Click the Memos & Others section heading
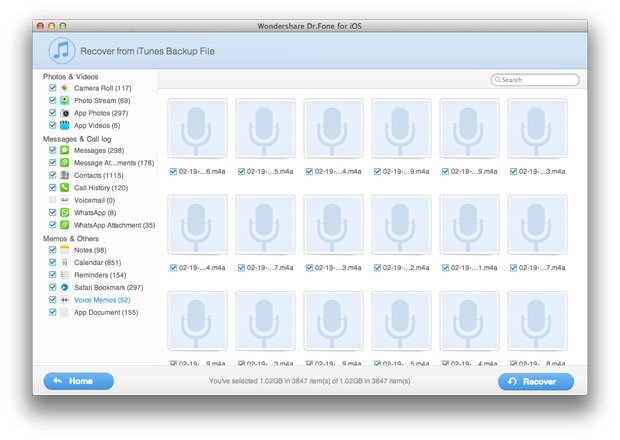This screenshot has width=620, height=440. click(71, 238)
